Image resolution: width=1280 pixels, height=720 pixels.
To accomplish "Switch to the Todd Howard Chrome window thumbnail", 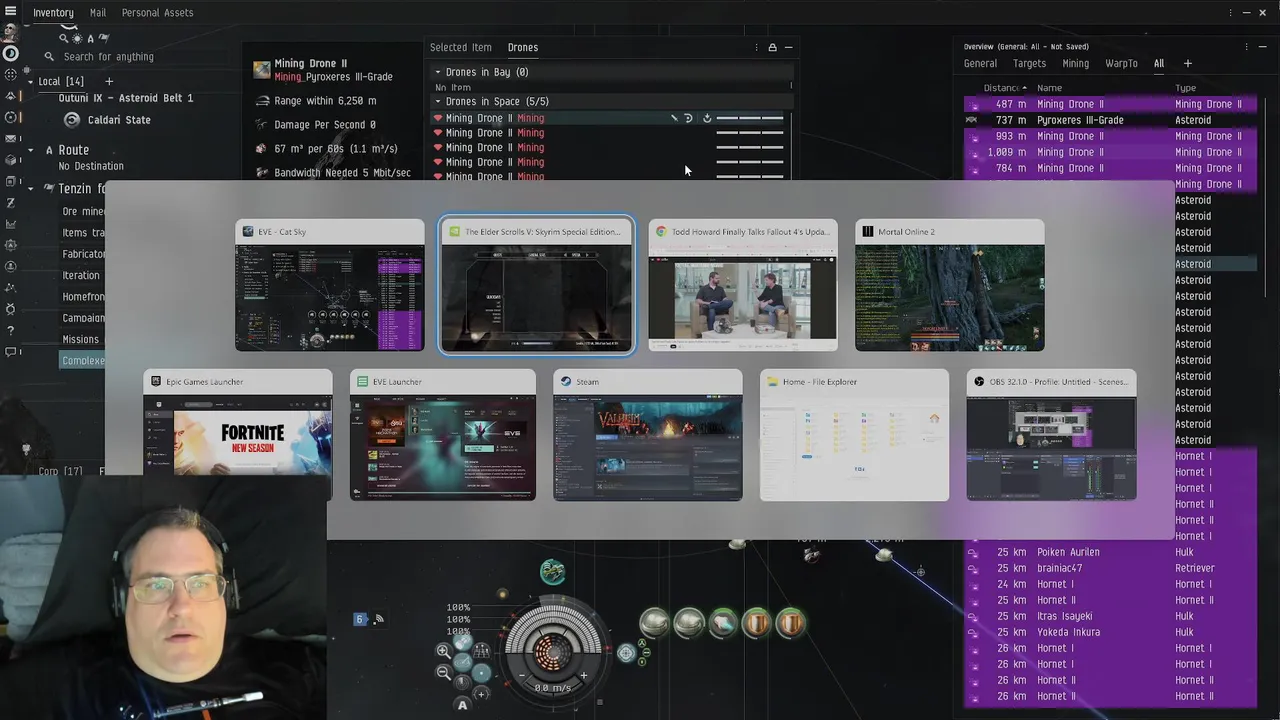I will [743, 285].
